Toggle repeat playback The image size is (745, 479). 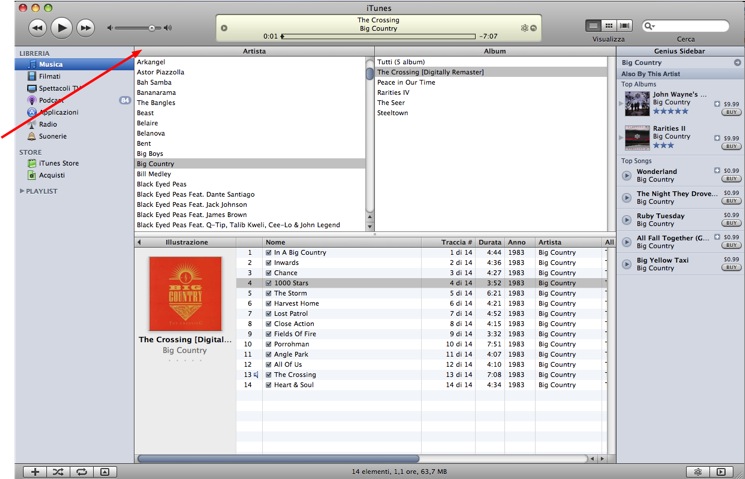pyautogui.click(x=82, y=472)
